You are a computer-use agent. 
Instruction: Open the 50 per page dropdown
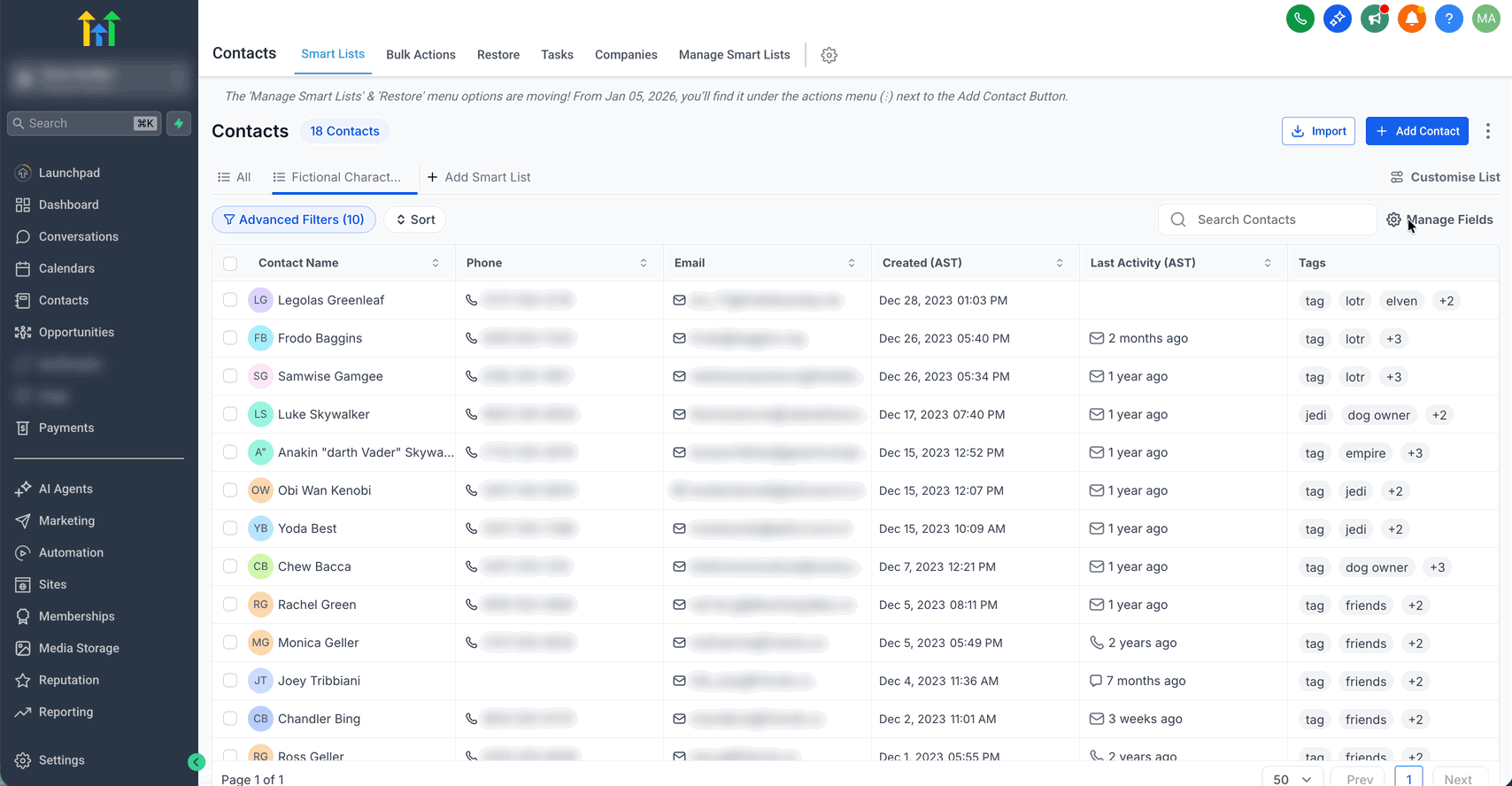click(1292, 779)
